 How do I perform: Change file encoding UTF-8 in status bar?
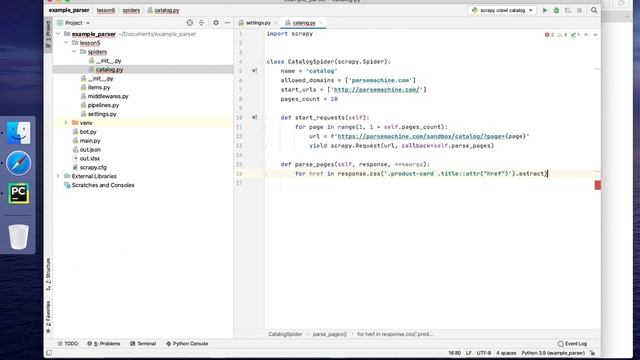[x=484, y=353]
